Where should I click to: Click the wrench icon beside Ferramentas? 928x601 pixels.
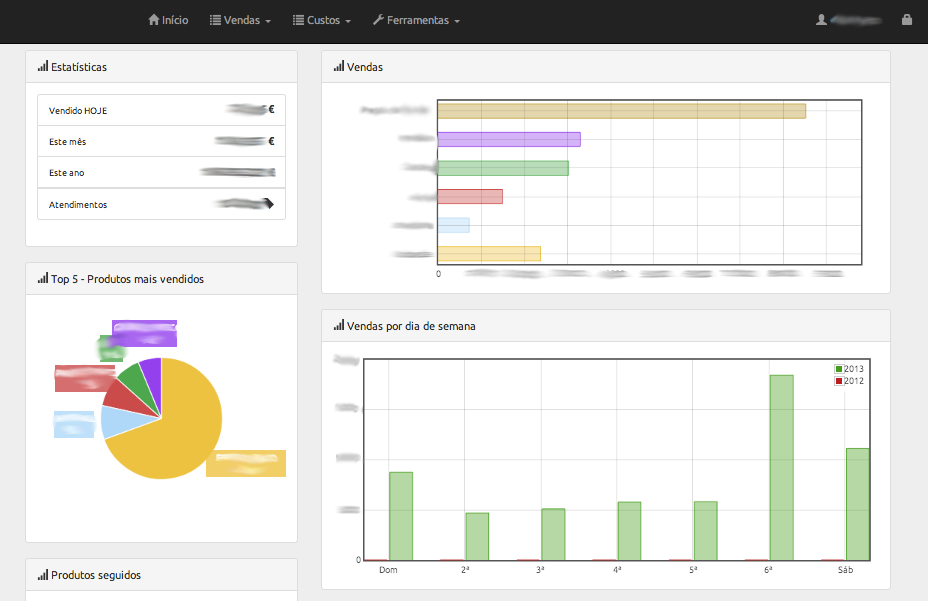378,20
